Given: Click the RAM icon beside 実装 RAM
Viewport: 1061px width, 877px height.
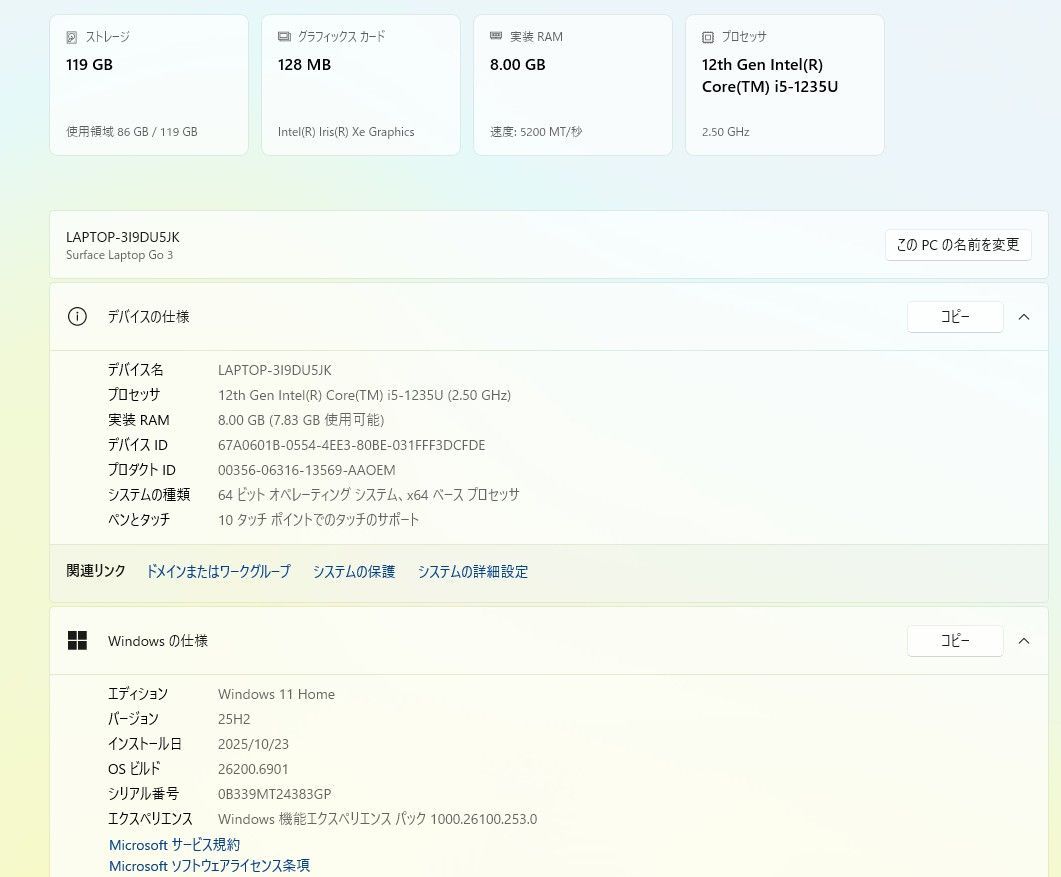Looking at the screenshot, I should pyautogui.click(x=496, y=36).
